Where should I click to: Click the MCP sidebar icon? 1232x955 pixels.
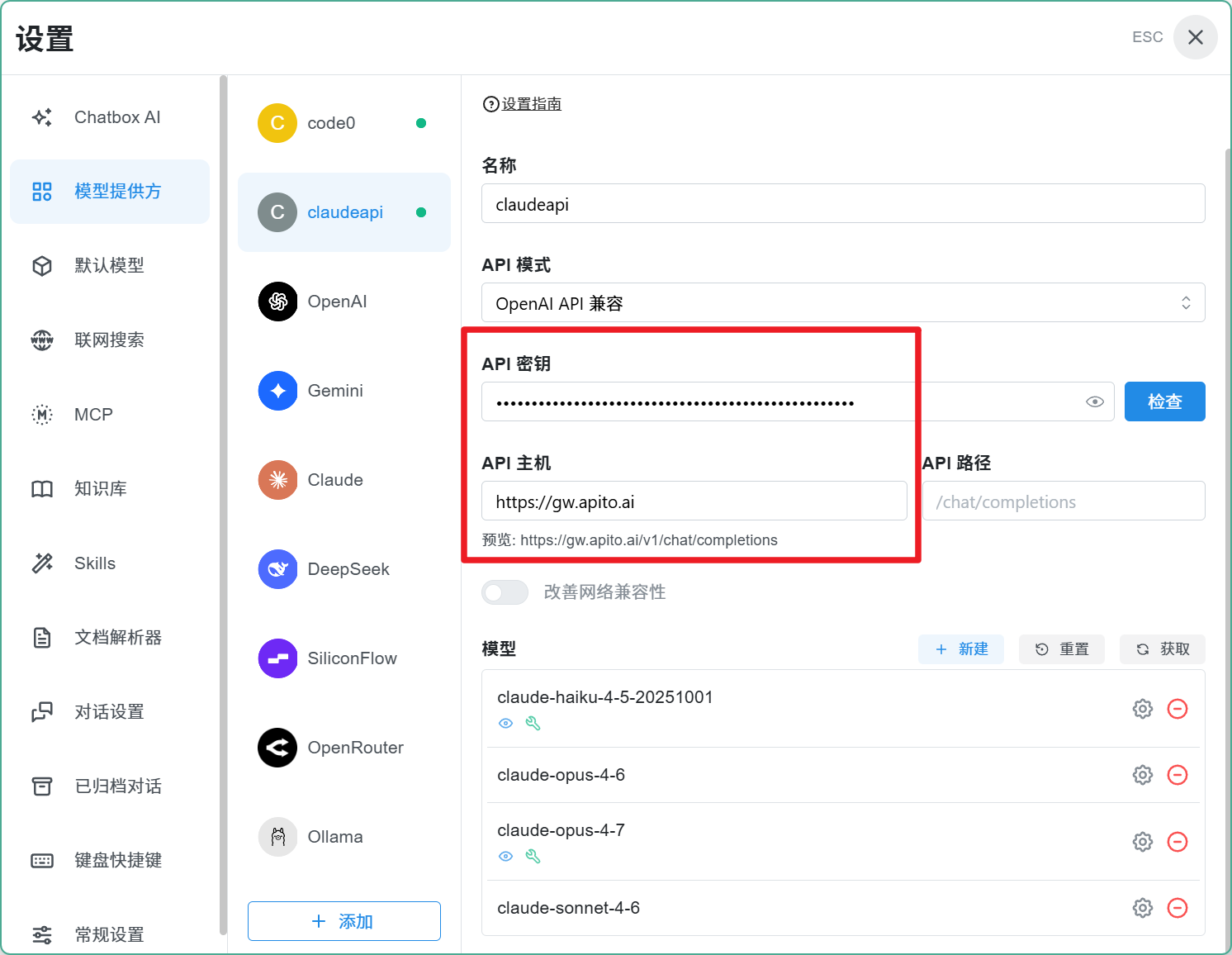42,415
